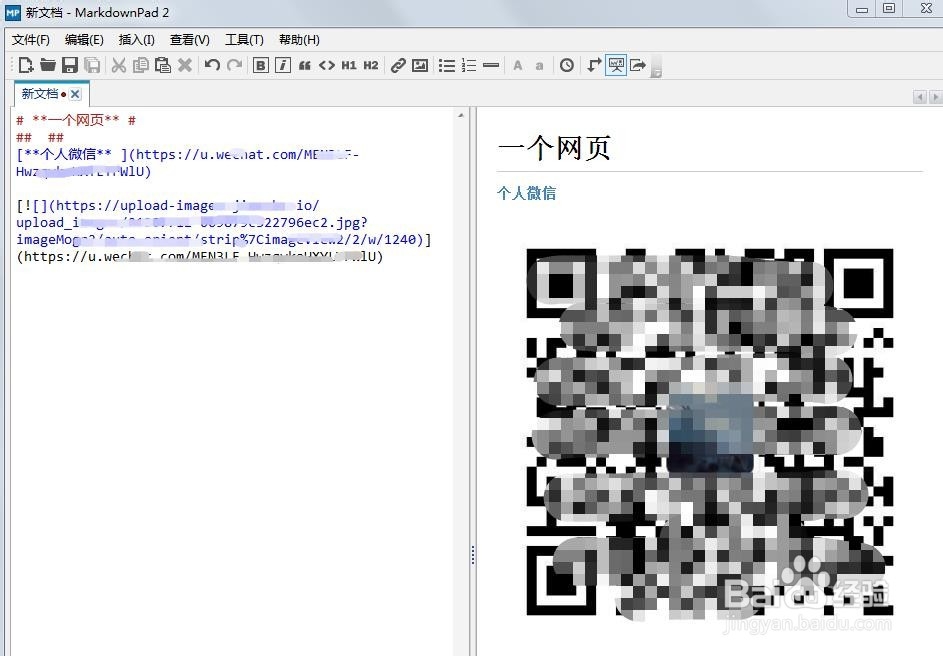The height and width of the screenshot is (656, 943).
Task: Open toolbar overflow options
Action: (657, 67)
